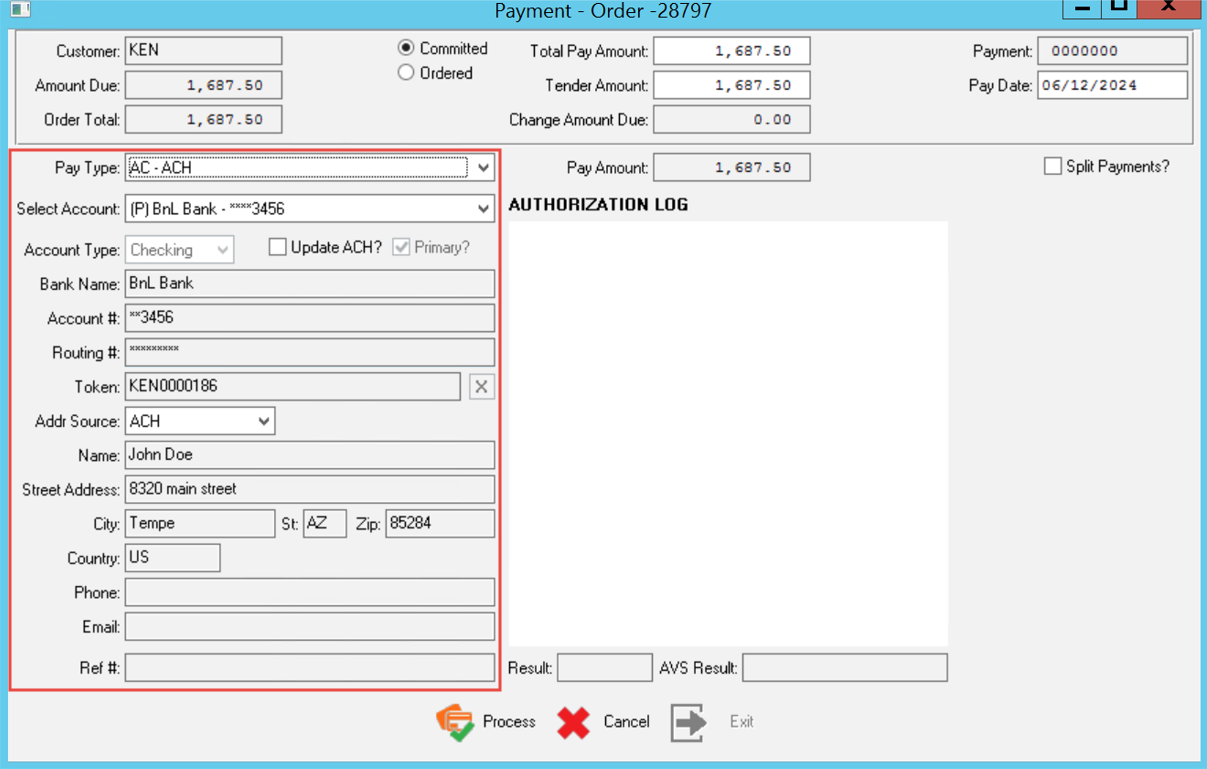This screenshot has height=769, width=1207.
Task: Select the Ordered radio button
Action: pos(406,72)
